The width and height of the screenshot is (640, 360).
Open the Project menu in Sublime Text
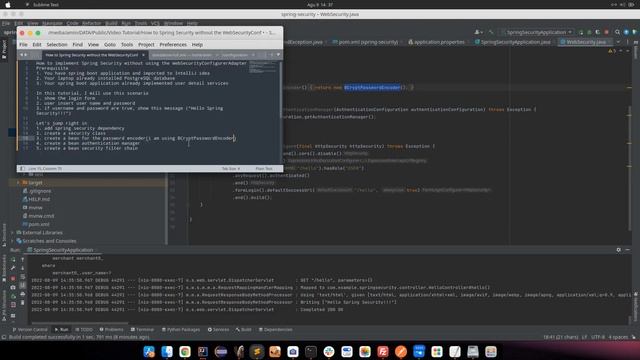[x=146, y=44]
